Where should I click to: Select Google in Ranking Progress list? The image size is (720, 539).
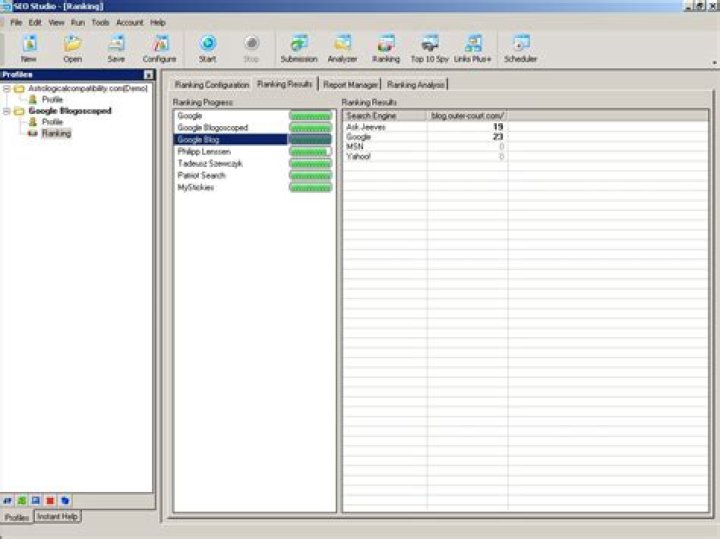190,116
